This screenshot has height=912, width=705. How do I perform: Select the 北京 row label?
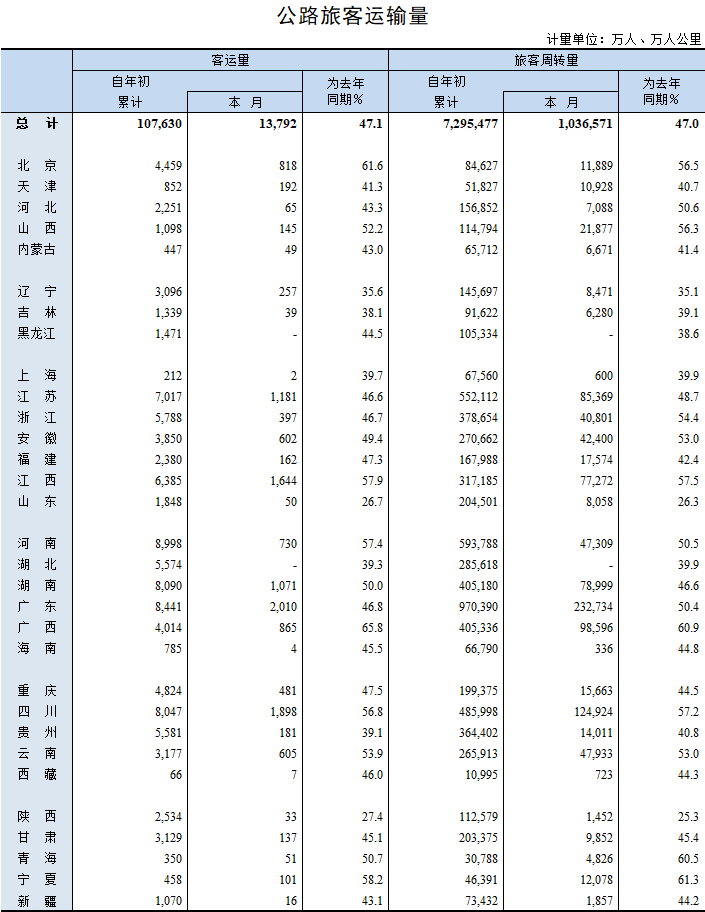[37, 165]
